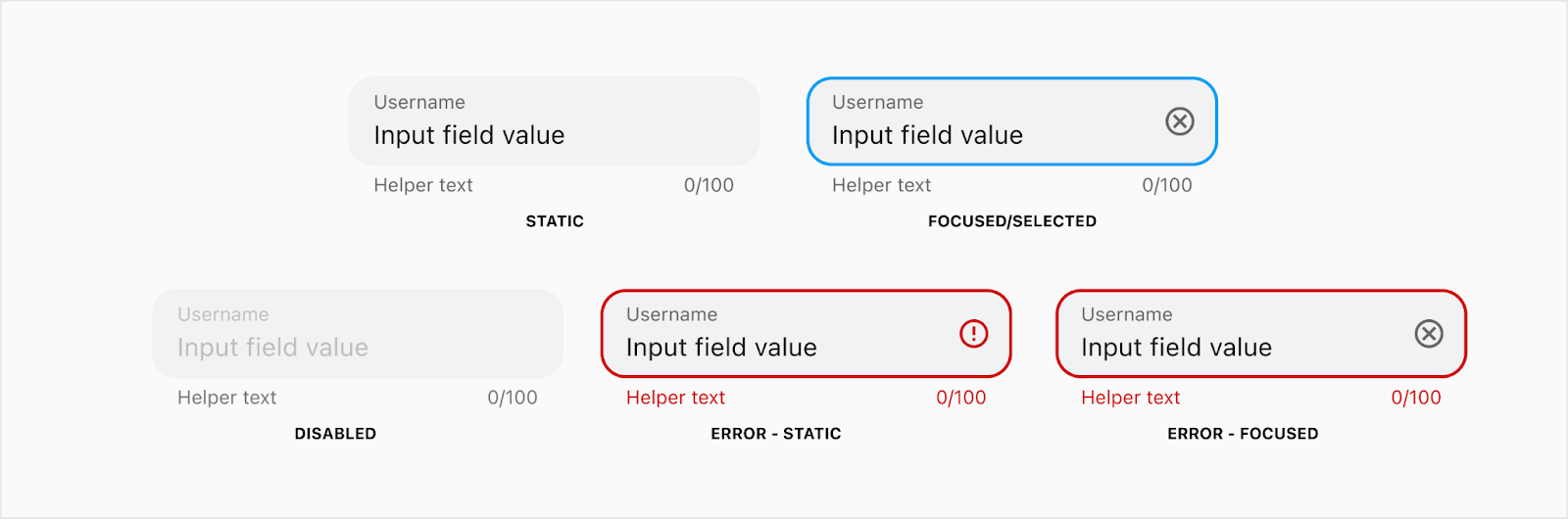Image resolution: width=1568 pixels, height=519 pixels.
Task: Click 0/100 counter below focused field
Action: pos(1167,185)
